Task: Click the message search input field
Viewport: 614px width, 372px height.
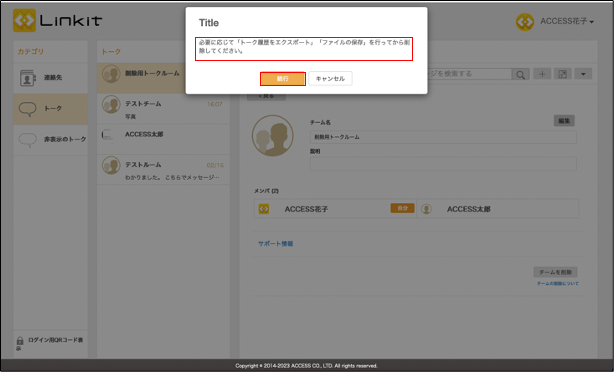Action: pyautogui.click(x=469, y=74)
